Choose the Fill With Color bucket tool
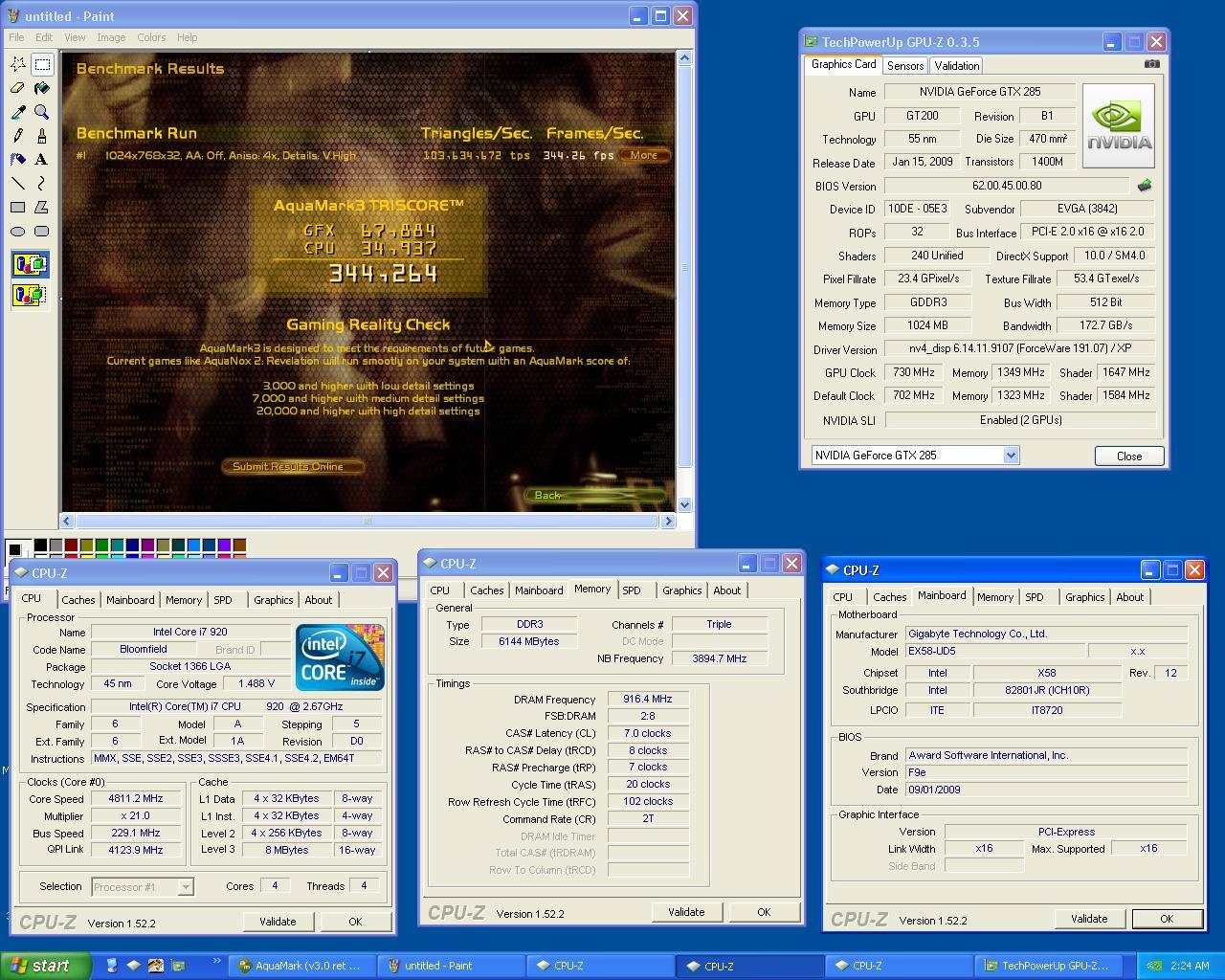This screenshot has height=980, width=1225. [x=42, y=88]
